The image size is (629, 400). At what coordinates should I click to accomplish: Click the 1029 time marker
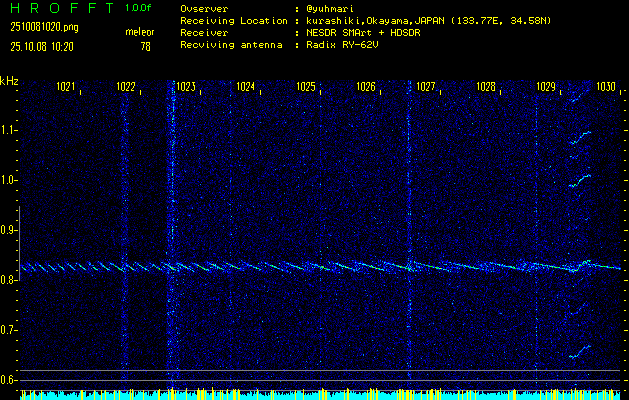546,87
